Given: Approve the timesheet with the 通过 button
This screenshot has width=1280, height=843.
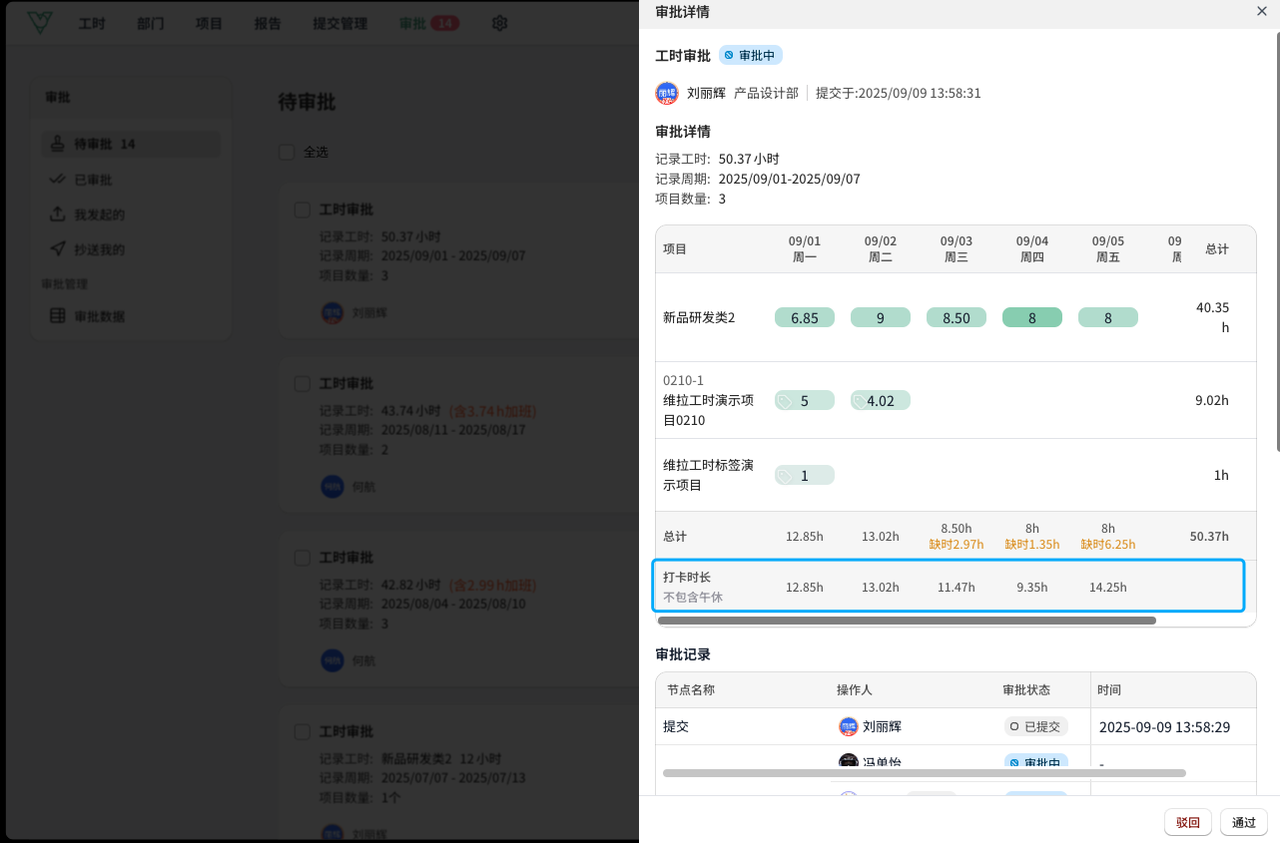Looking at the screenshot, I should pyautogui.click(x=1243, y=821).
